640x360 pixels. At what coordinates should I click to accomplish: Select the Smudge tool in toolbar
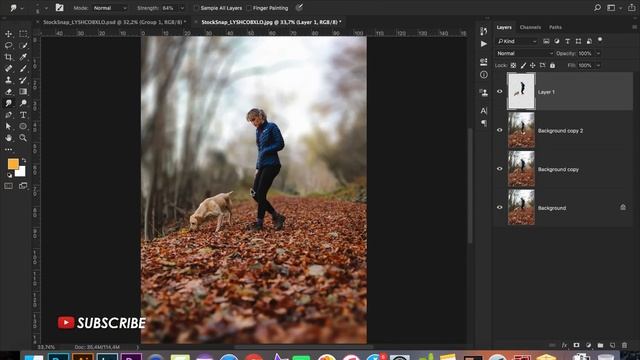pos(9,103)
